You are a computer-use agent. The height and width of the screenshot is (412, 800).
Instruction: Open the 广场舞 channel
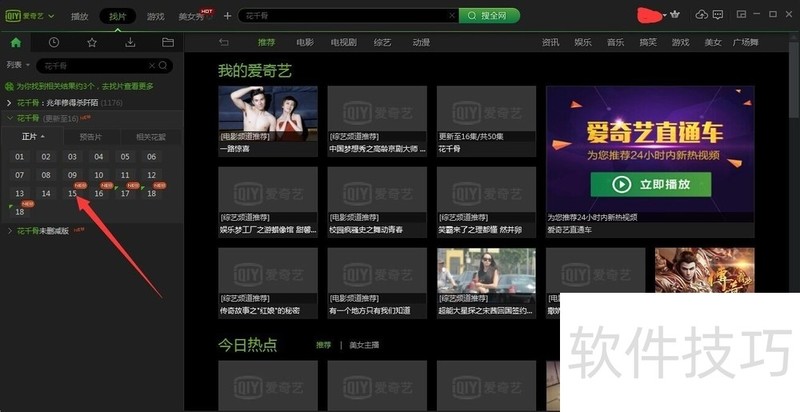(745, 42)
